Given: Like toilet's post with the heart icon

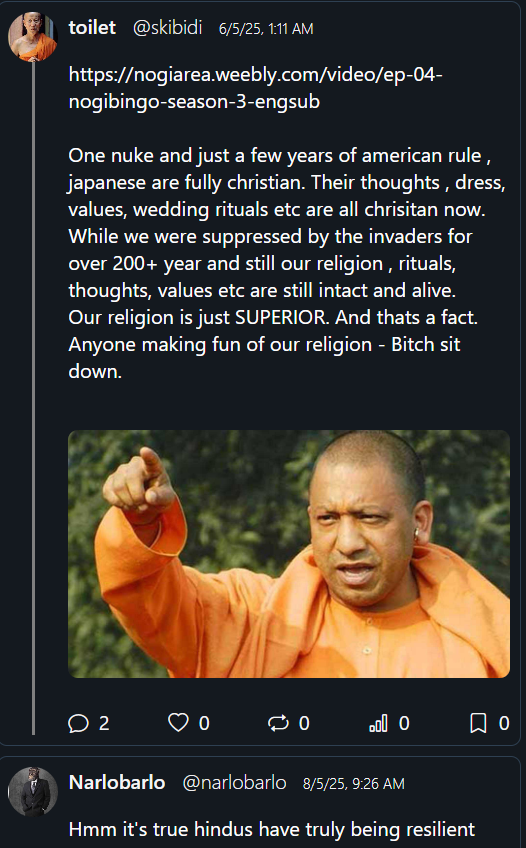Looking at the screenshot, I should [x=178, y=723].
